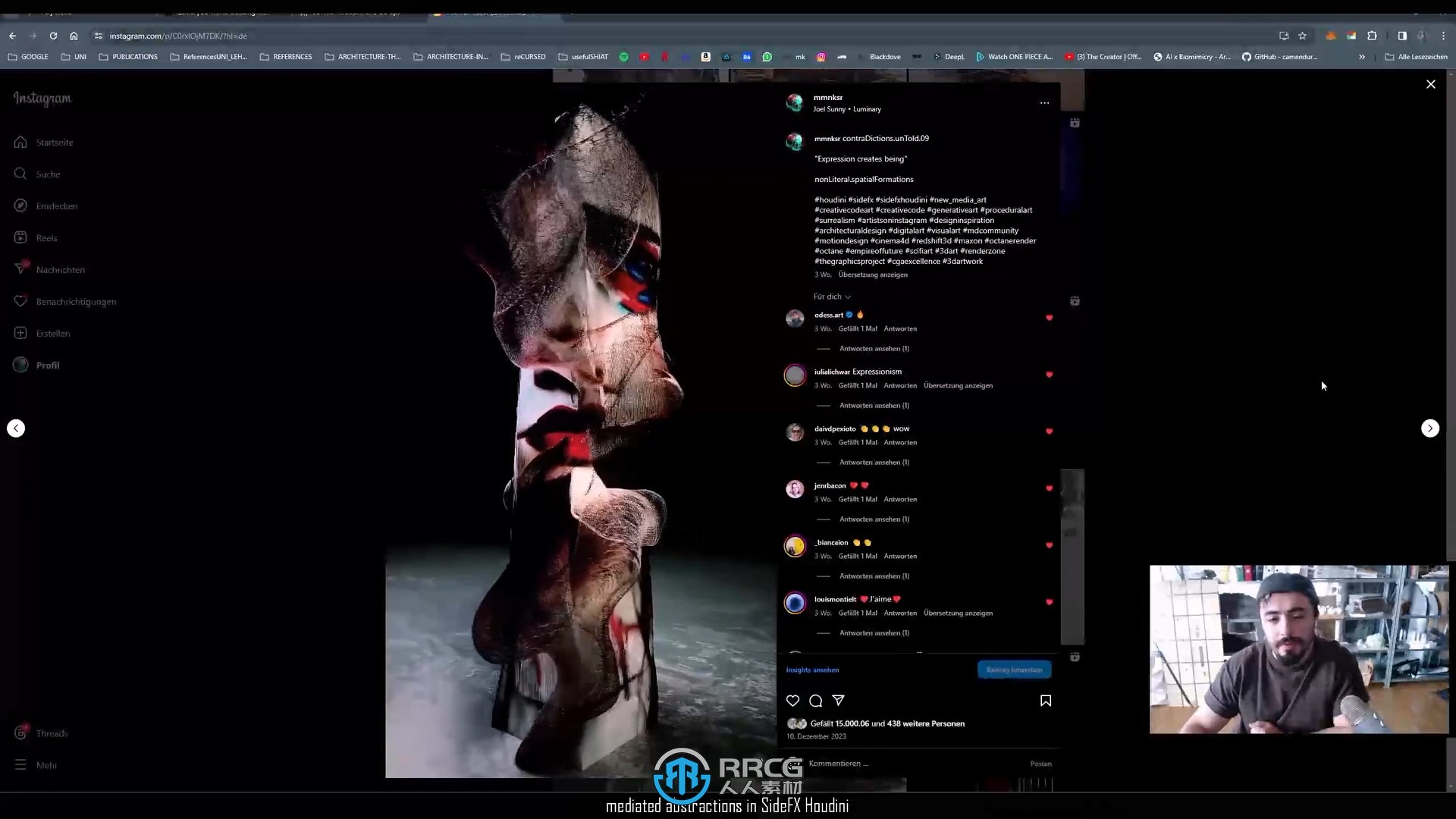Show more bookmarks chevron
The width and height of the screenshot is (1456, 819).
coord(1362,57)
